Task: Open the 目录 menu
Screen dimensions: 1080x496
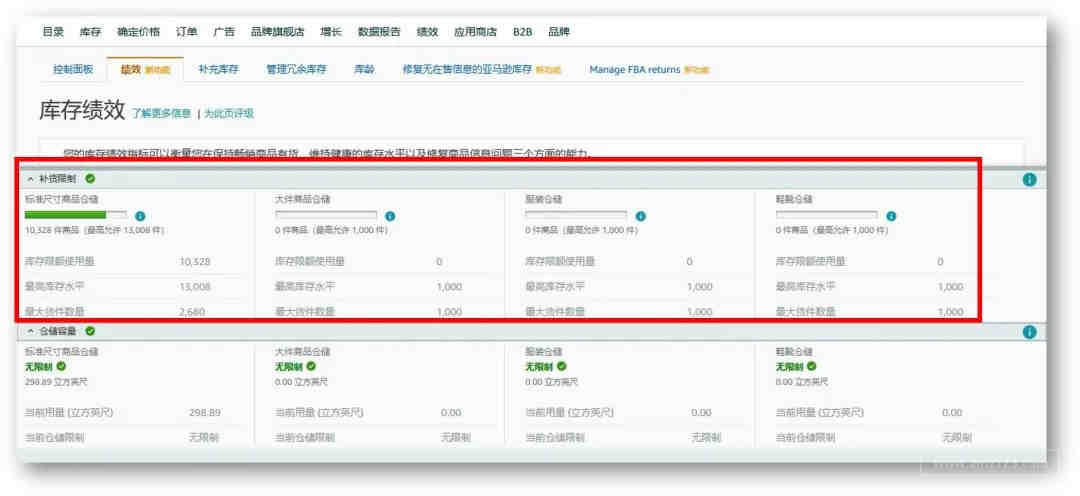Action: tap(53, 32)
